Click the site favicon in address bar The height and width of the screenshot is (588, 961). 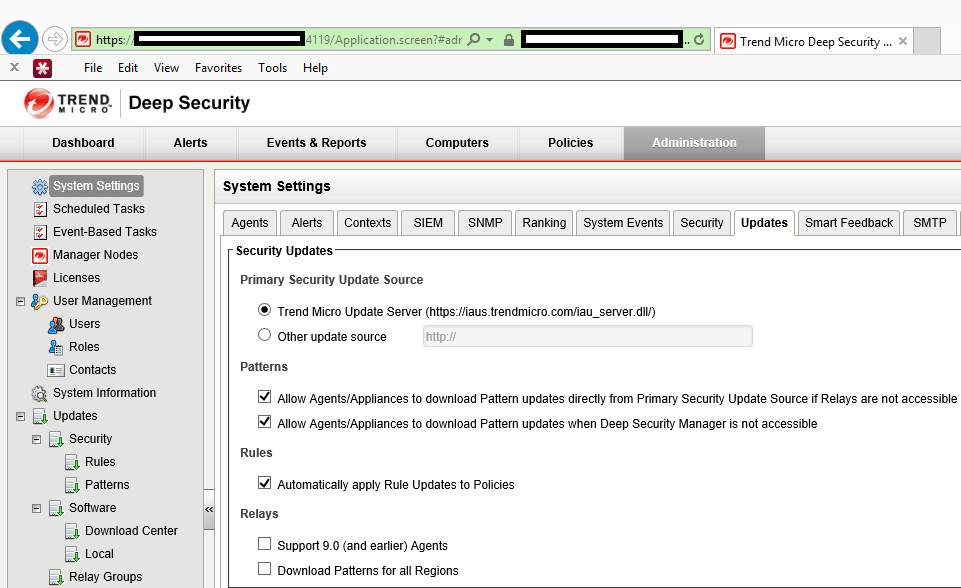(x=83, y=40)
